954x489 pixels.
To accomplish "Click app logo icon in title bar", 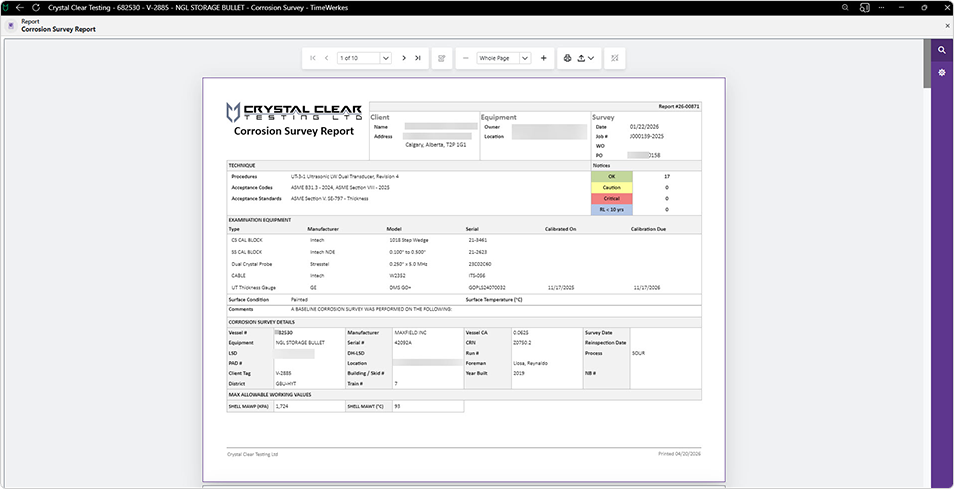I will tap(5, 7).
